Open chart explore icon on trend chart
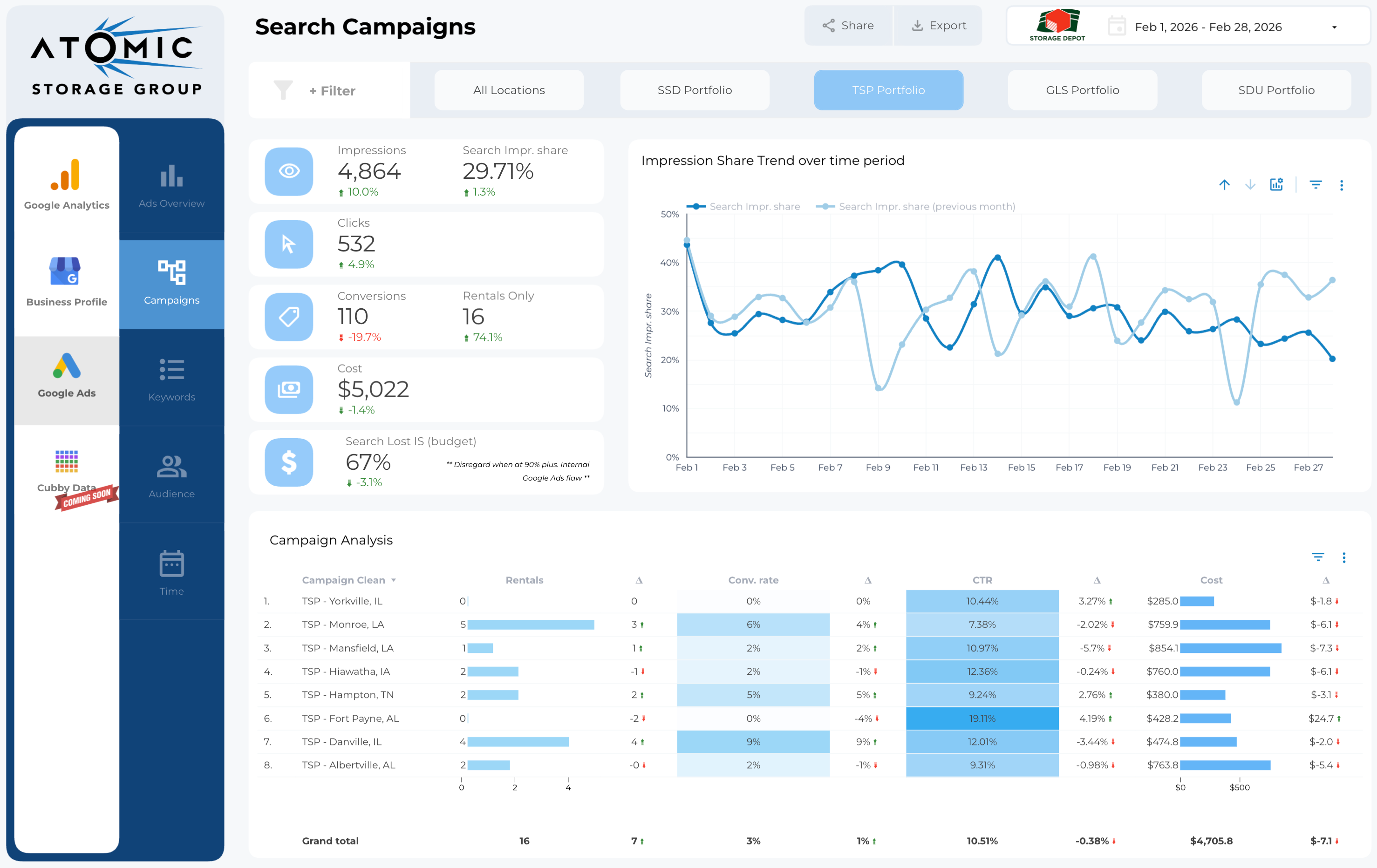This screenshot has height=868, width=1377. 1276,185
